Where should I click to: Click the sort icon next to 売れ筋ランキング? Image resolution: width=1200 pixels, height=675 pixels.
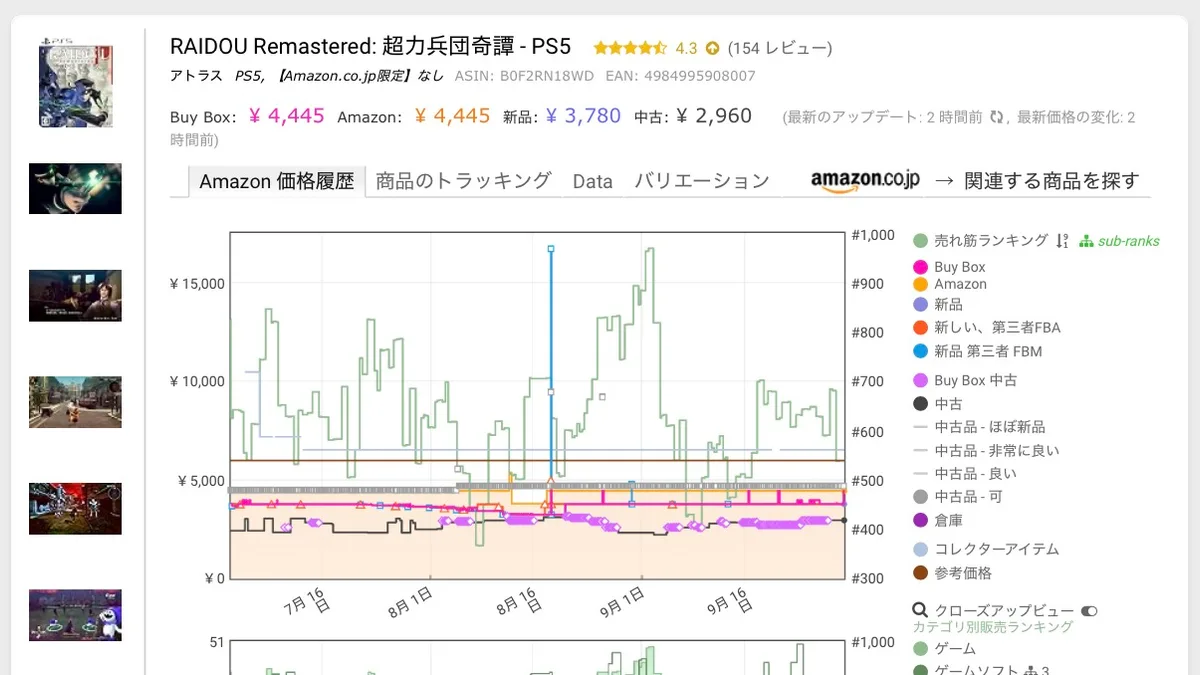click(x=1062, y=241)
